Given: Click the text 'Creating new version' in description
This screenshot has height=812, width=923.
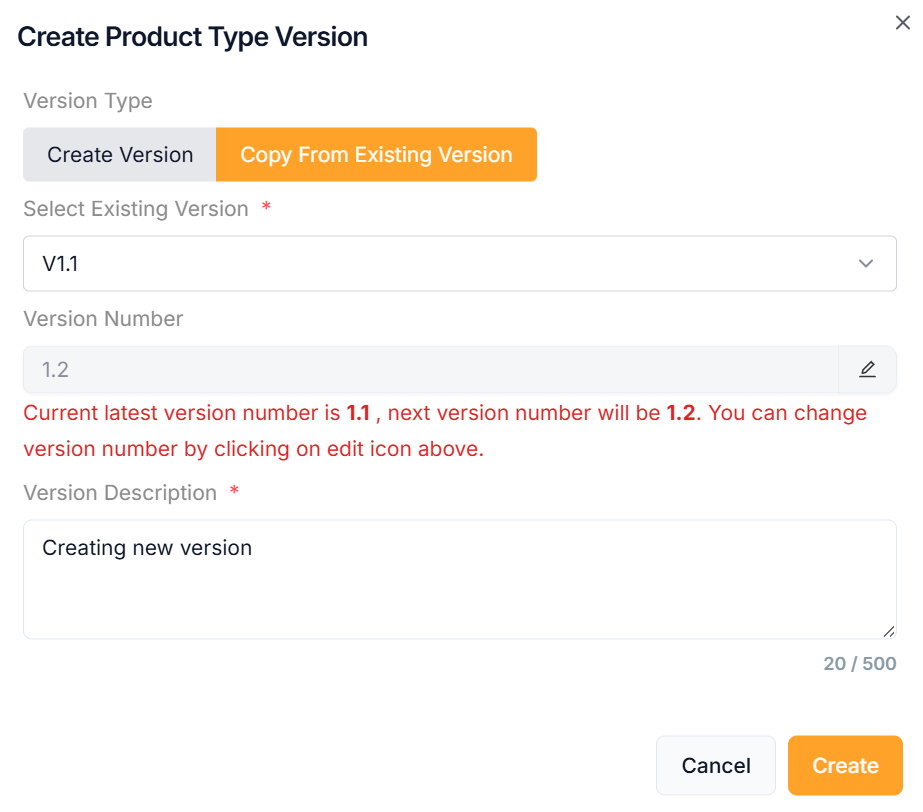Looking at the screenshot, I should pos(147,548).
